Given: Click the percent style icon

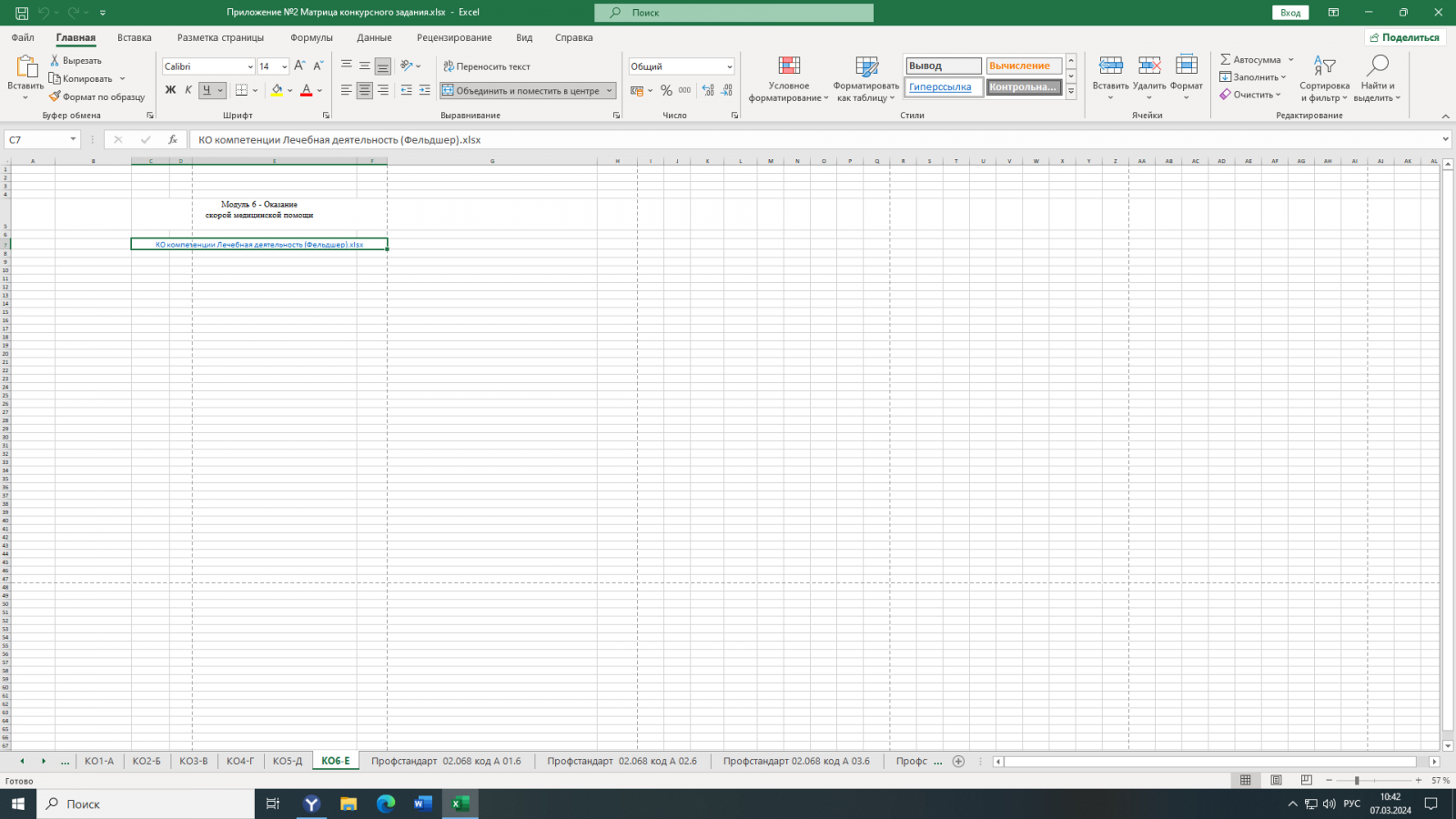Looking at the screenshot, I should pos(666,91).
